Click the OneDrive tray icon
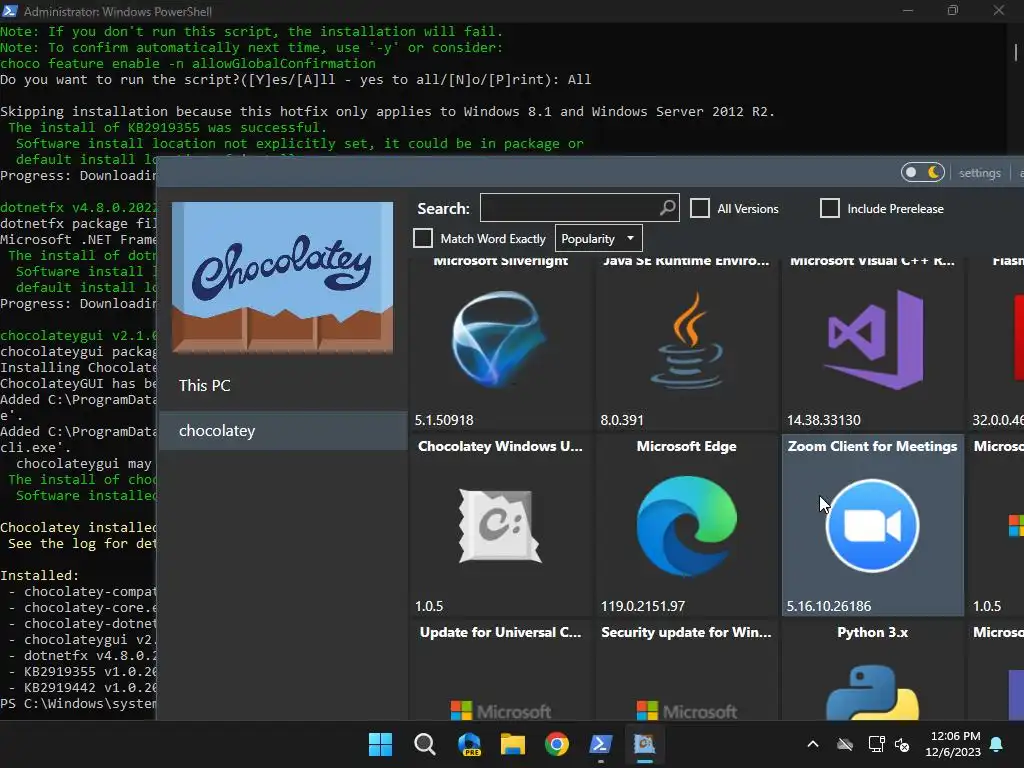Viewport: 1024px width, 768px height. (x=845, y=744)
